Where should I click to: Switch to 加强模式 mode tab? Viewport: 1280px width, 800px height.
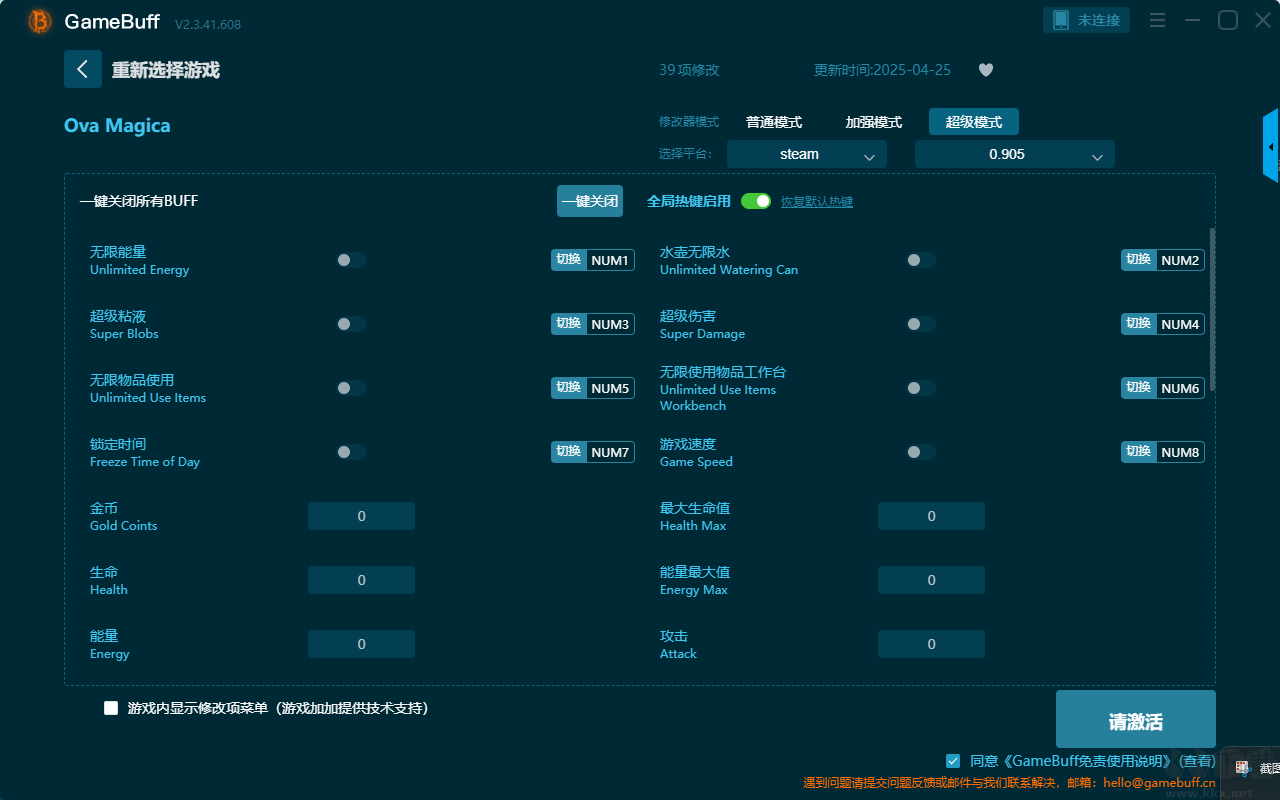click(874, 122)
